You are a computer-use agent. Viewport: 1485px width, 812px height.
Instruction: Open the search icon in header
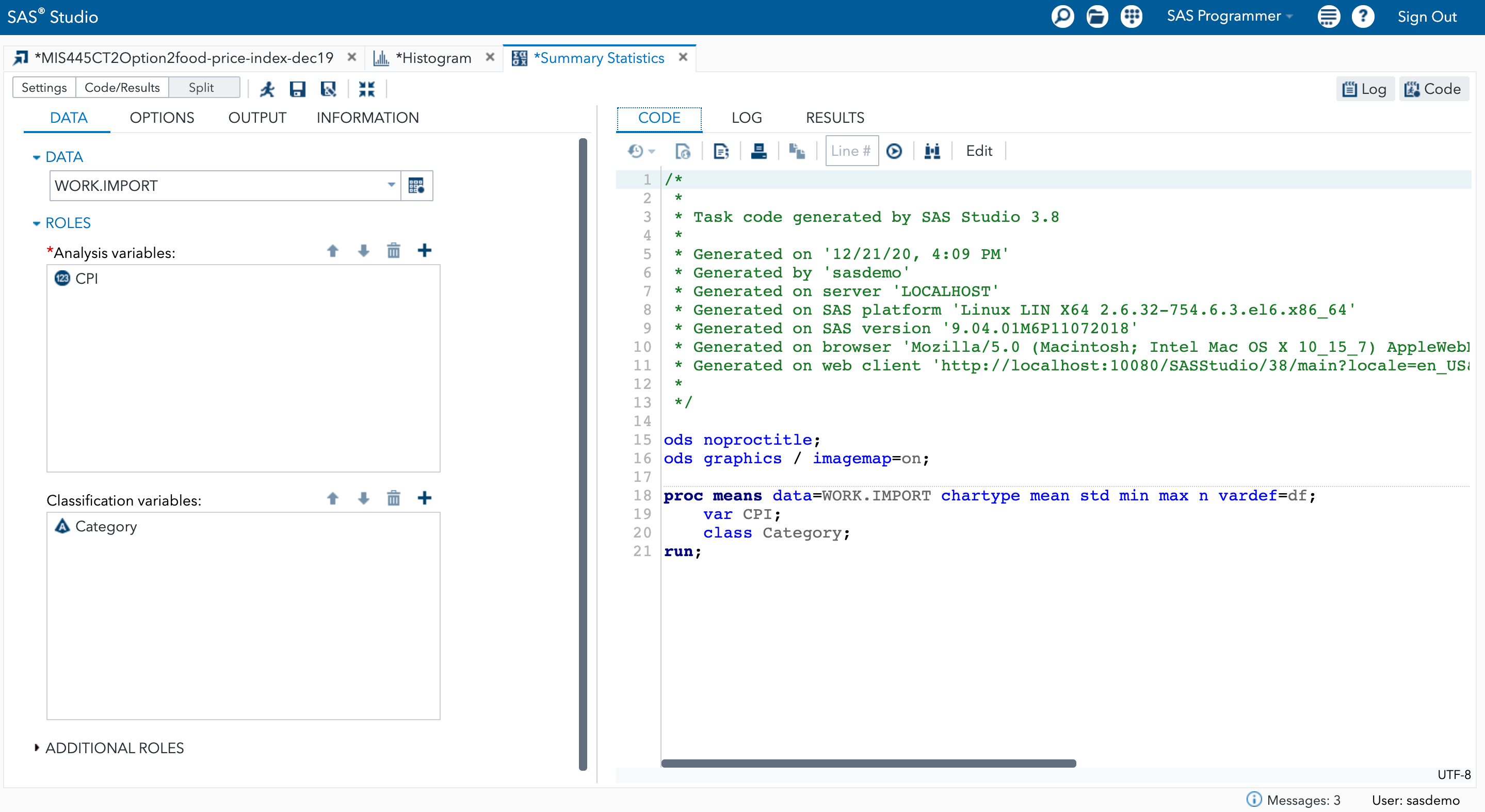point(1062,17)
